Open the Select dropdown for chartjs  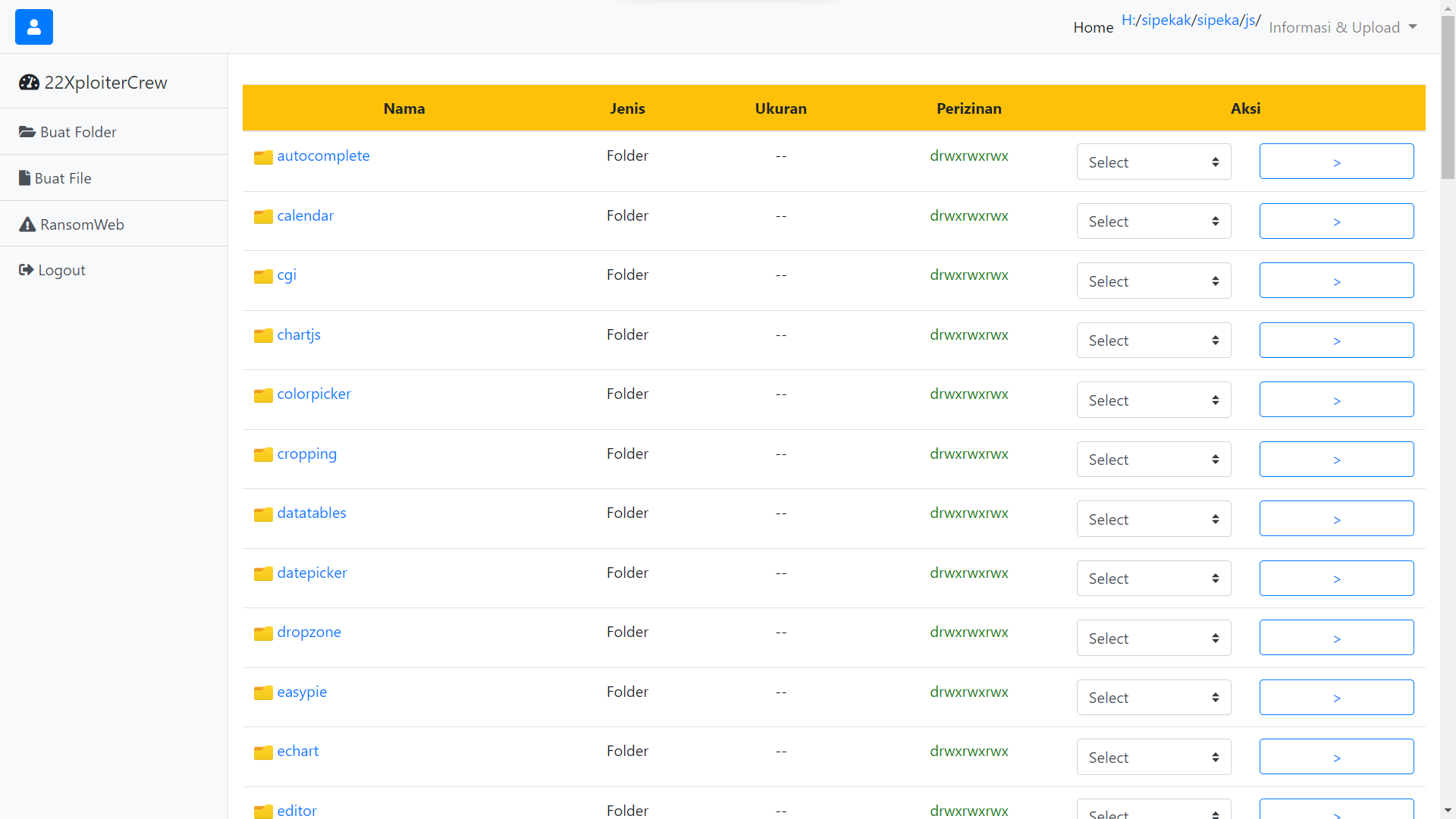click(1153, 340)
